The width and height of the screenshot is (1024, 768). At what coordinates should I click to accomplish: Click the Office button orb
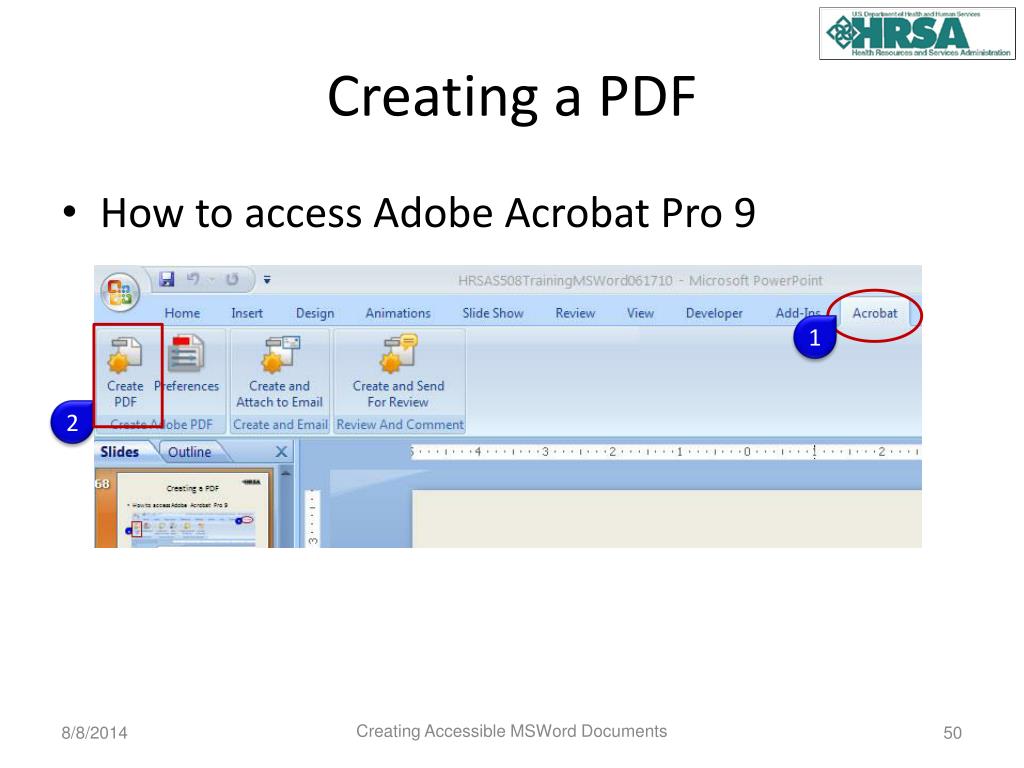tap(120, 291)
